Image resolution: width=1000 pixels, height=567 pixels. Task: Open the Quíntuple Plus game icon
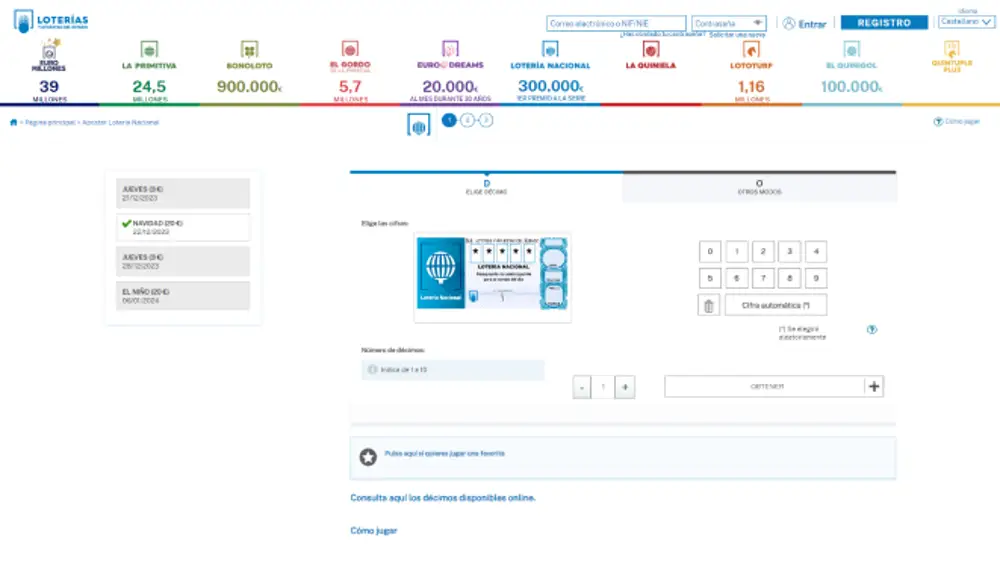tap(952, 48)
